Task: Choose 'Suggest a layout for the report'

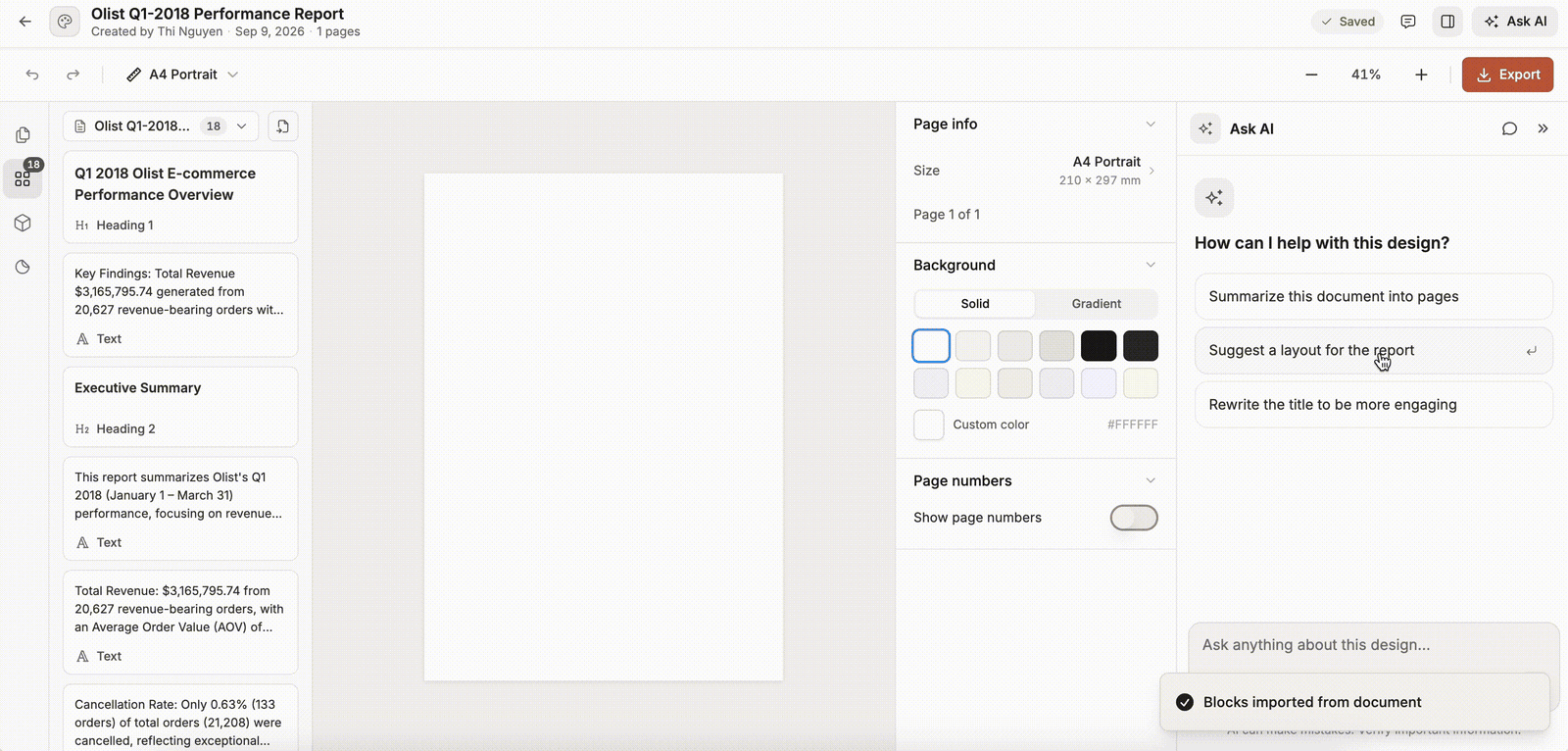Action: (x=1374, y=351)
